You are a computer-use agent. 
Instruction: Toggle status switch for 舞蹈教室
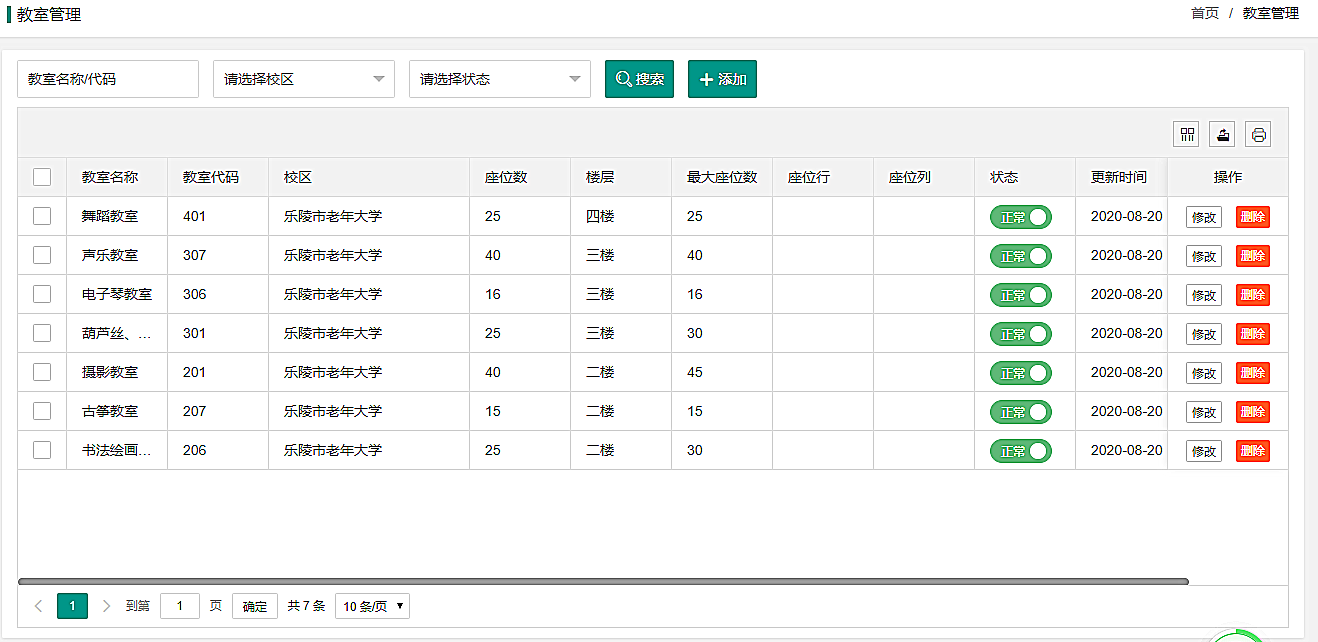point(1020,217)
